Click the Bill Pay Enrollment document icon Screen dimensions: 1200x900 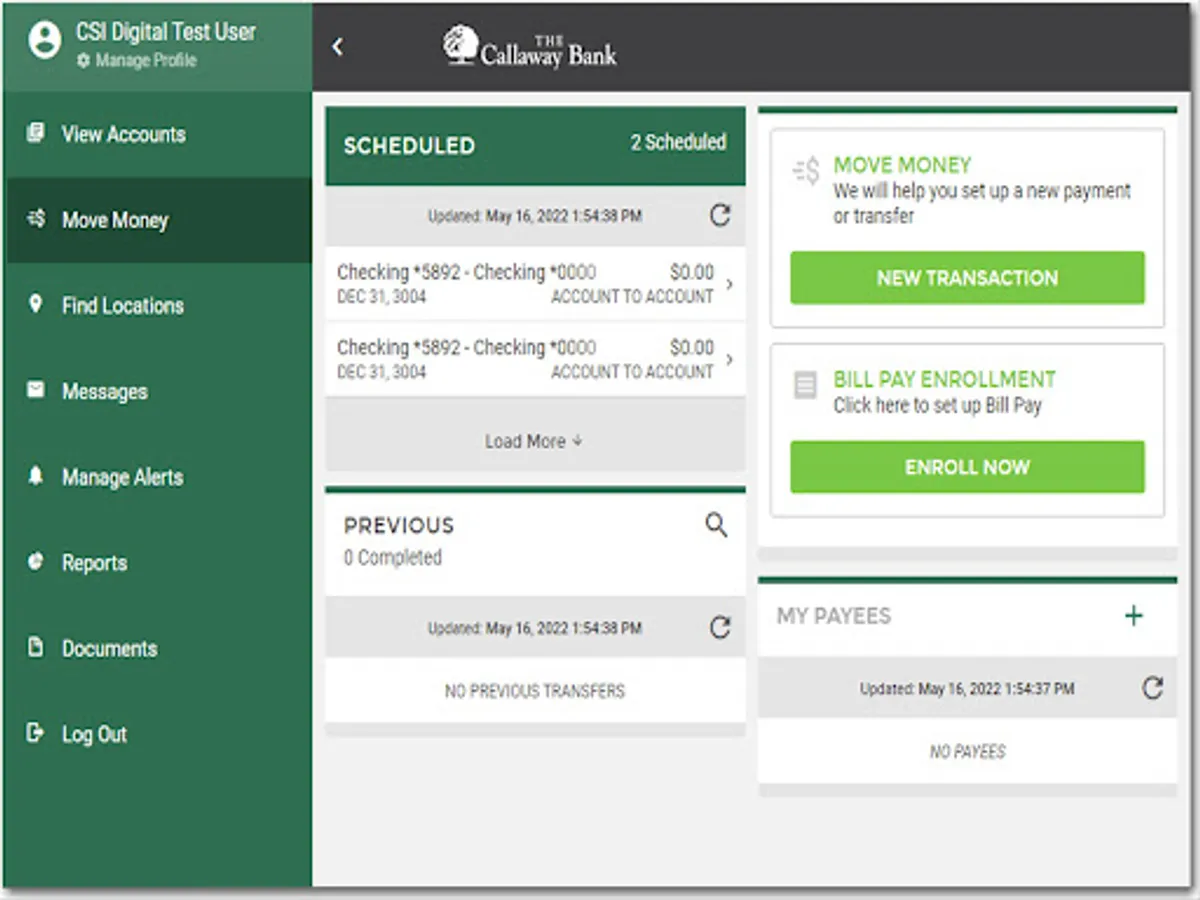tap(805, 386)
